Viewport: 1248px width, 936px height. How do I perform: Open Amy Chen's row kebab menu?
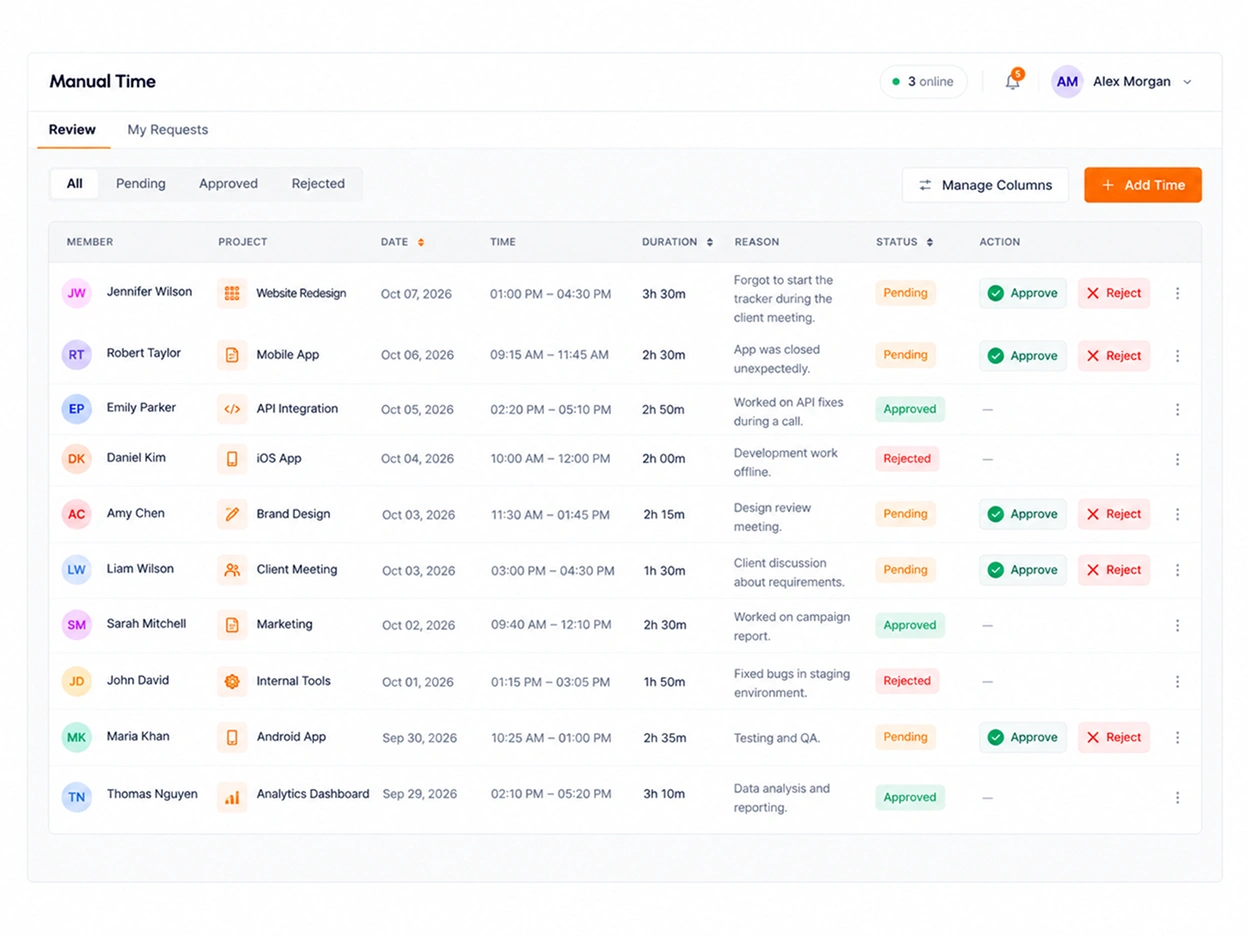pyautogui.click(x=1177, y=514)
